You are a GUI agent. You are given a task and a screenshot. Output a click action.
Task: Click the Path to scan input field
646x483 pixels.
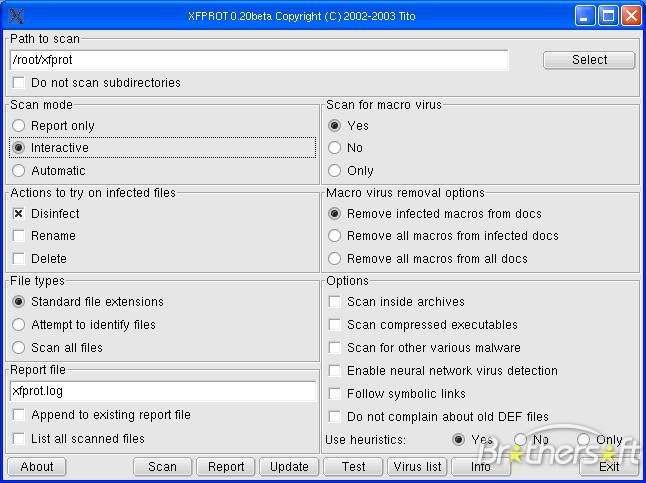[259, 60]
